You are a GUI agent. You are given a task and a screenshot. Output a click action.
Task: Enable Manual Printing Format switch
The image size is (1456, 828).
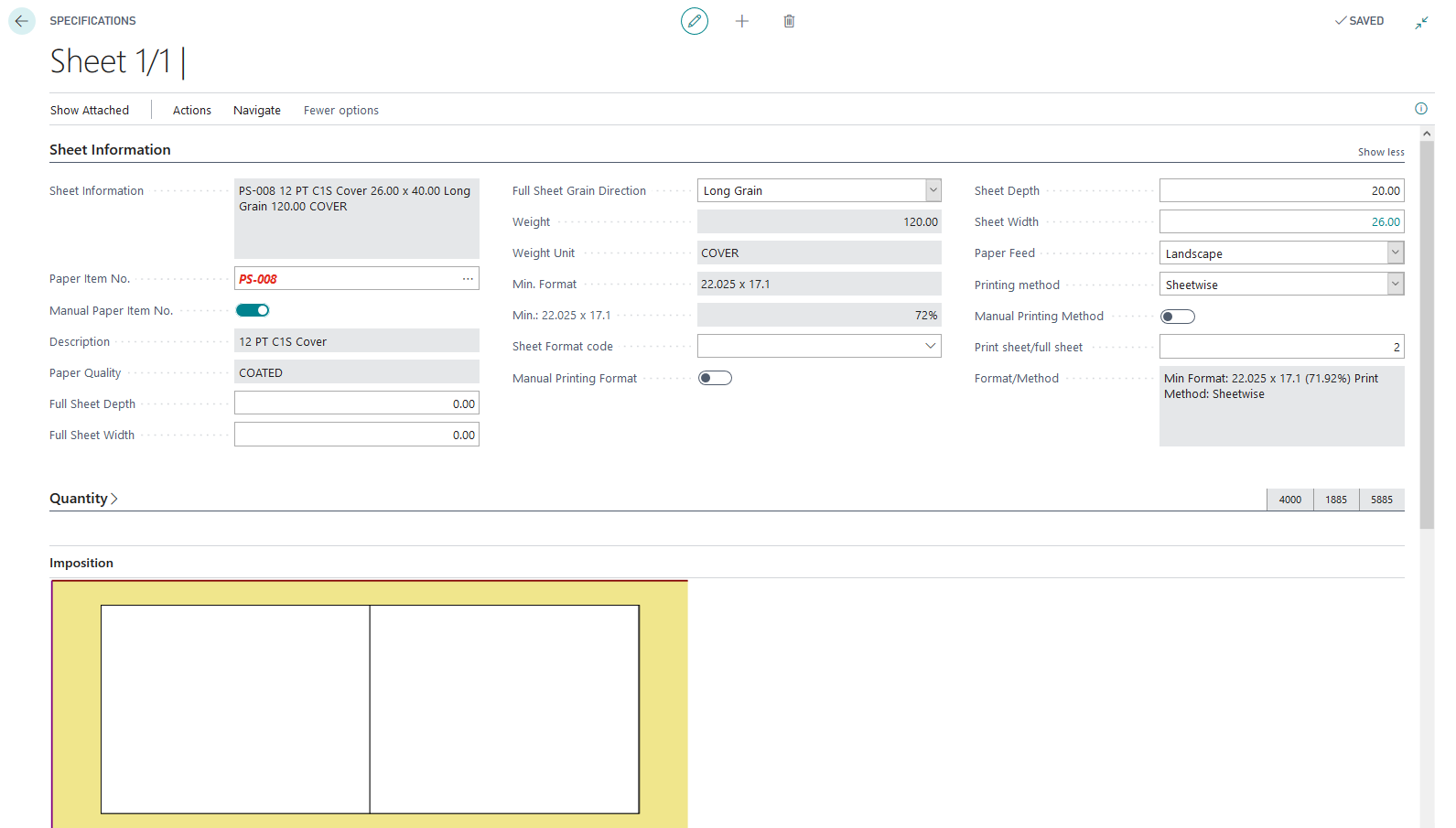pos(715,378)
